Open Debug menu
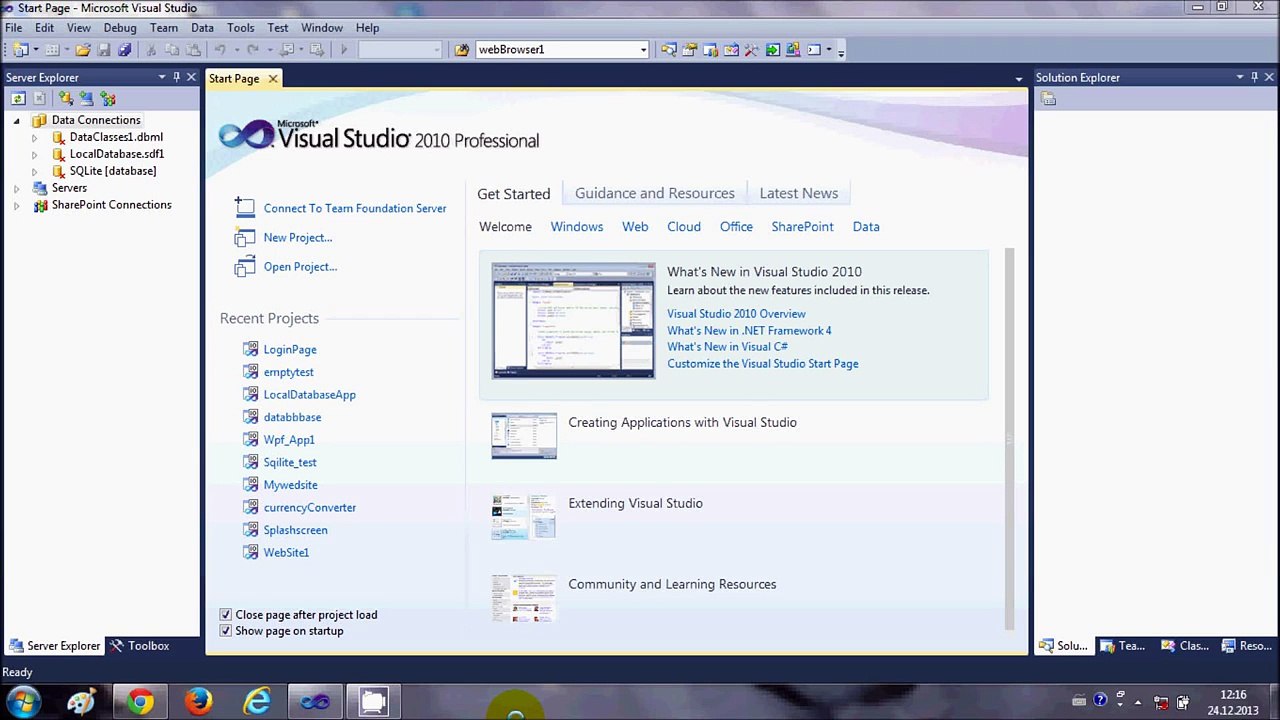Screen dimensions: 1280x720 (120, 28)
